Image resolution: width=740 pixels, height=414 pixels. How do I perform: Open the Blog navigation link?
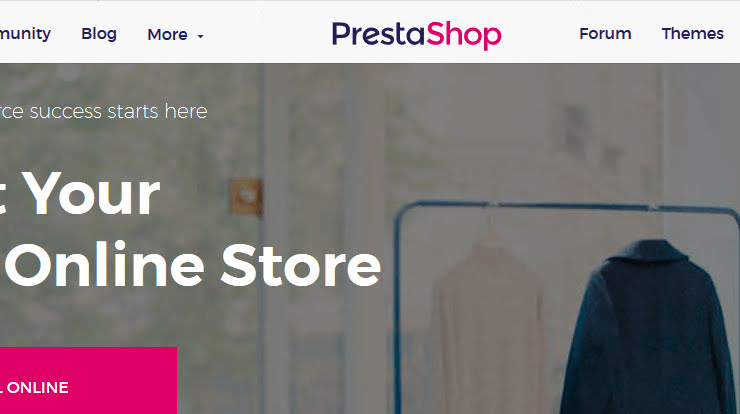pyautogui.click(x=99, y=34)
